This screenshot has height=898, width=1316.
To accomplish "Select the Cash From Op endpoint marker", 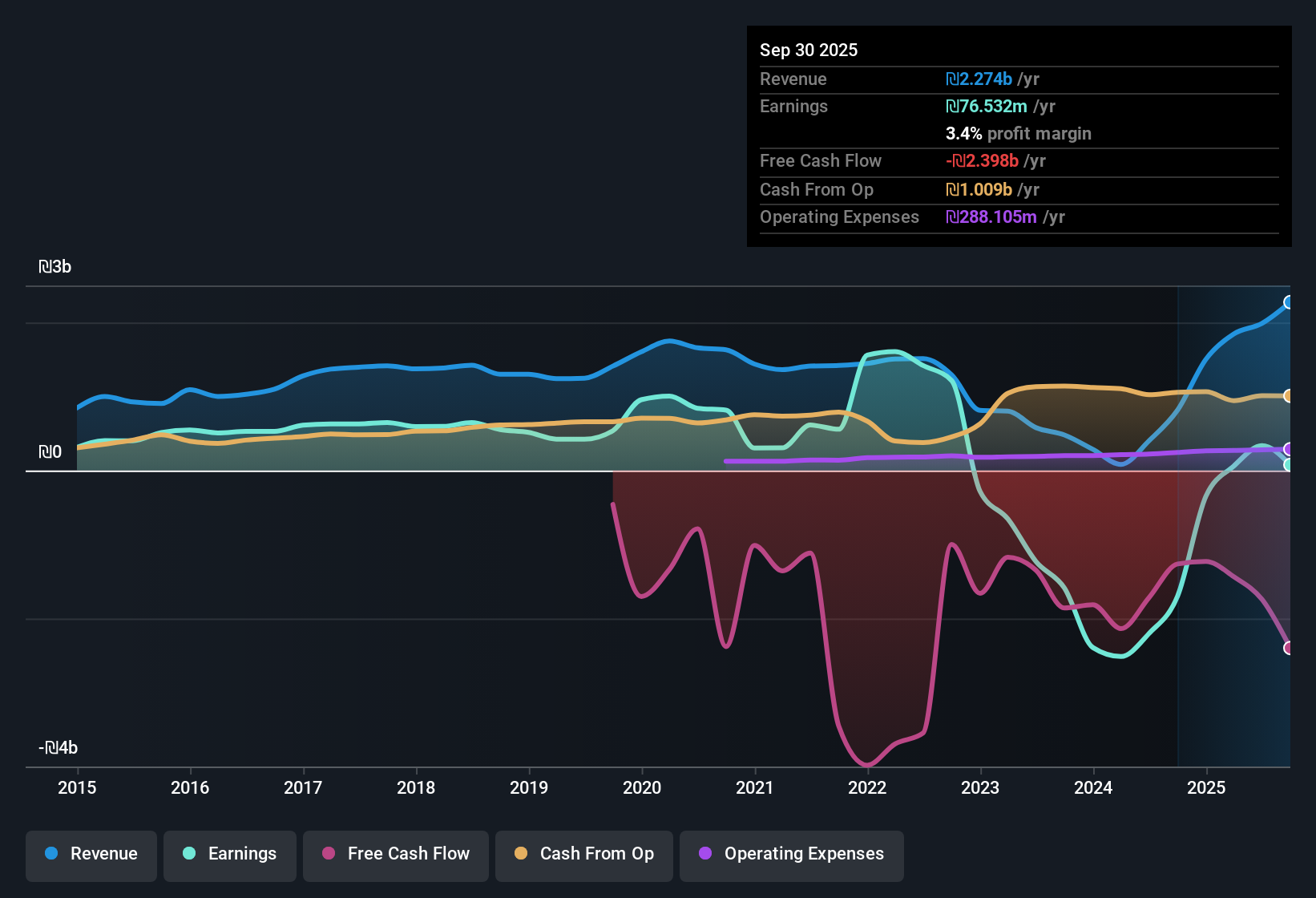I will point(1289,394).
